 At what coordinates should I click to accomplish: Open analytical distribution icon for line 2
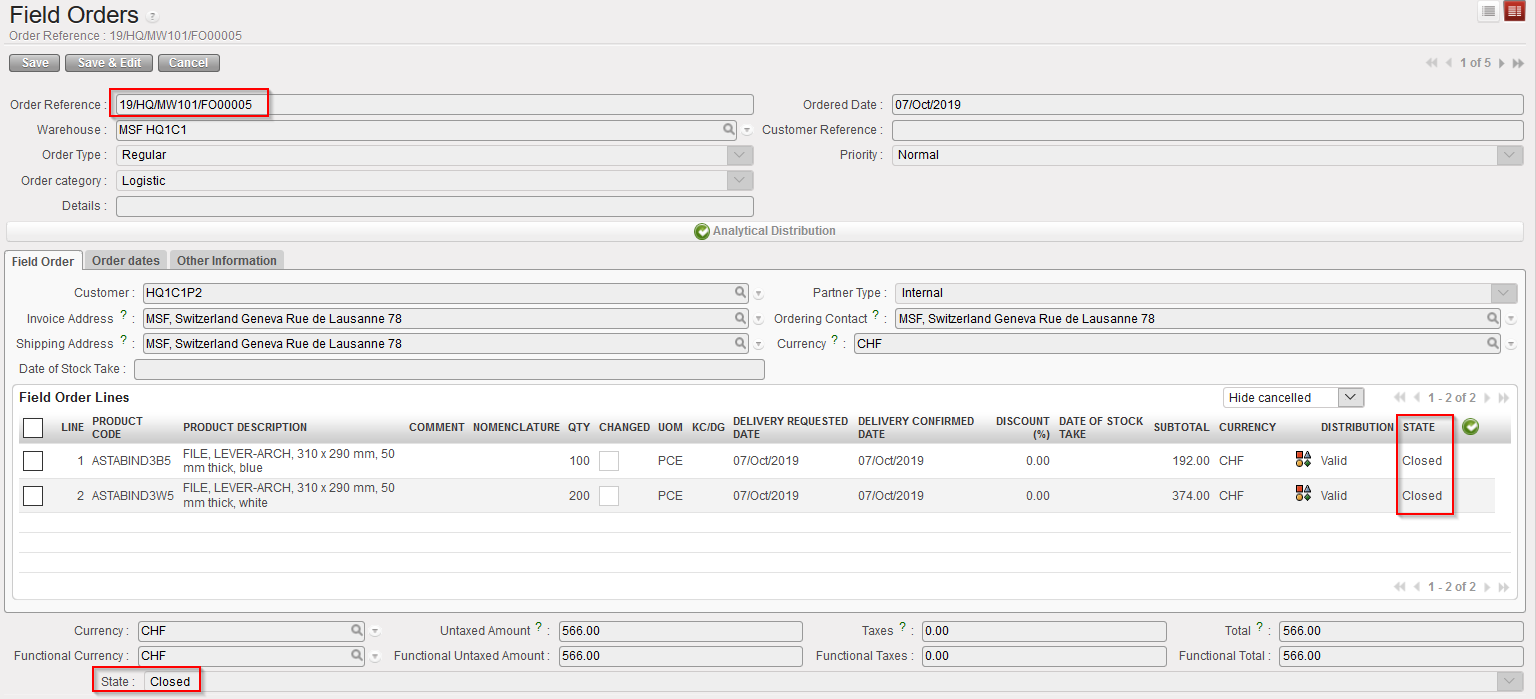point(1303,493)
